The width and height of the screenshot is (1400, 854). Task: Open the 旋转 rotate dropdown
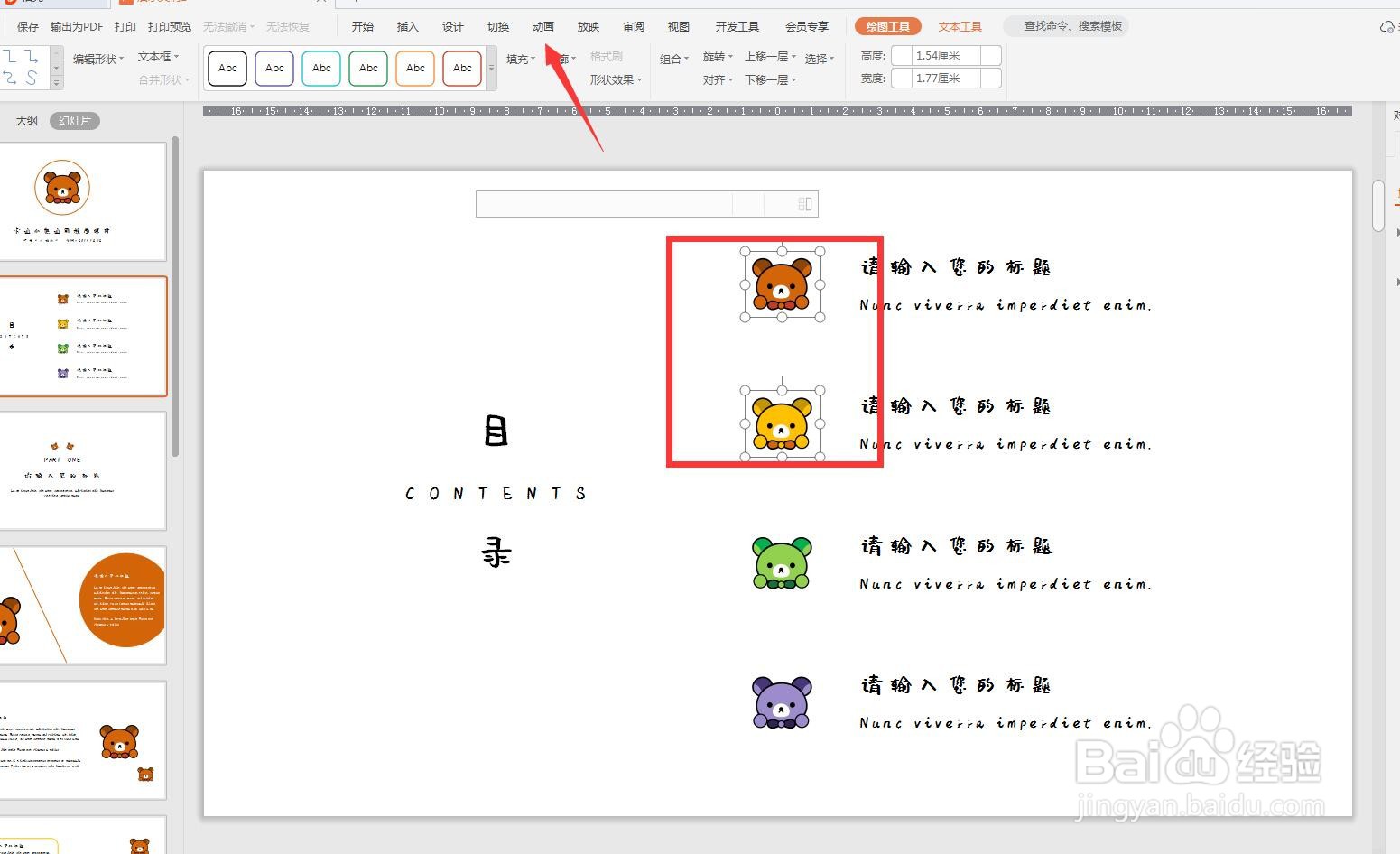coord(718,56)
